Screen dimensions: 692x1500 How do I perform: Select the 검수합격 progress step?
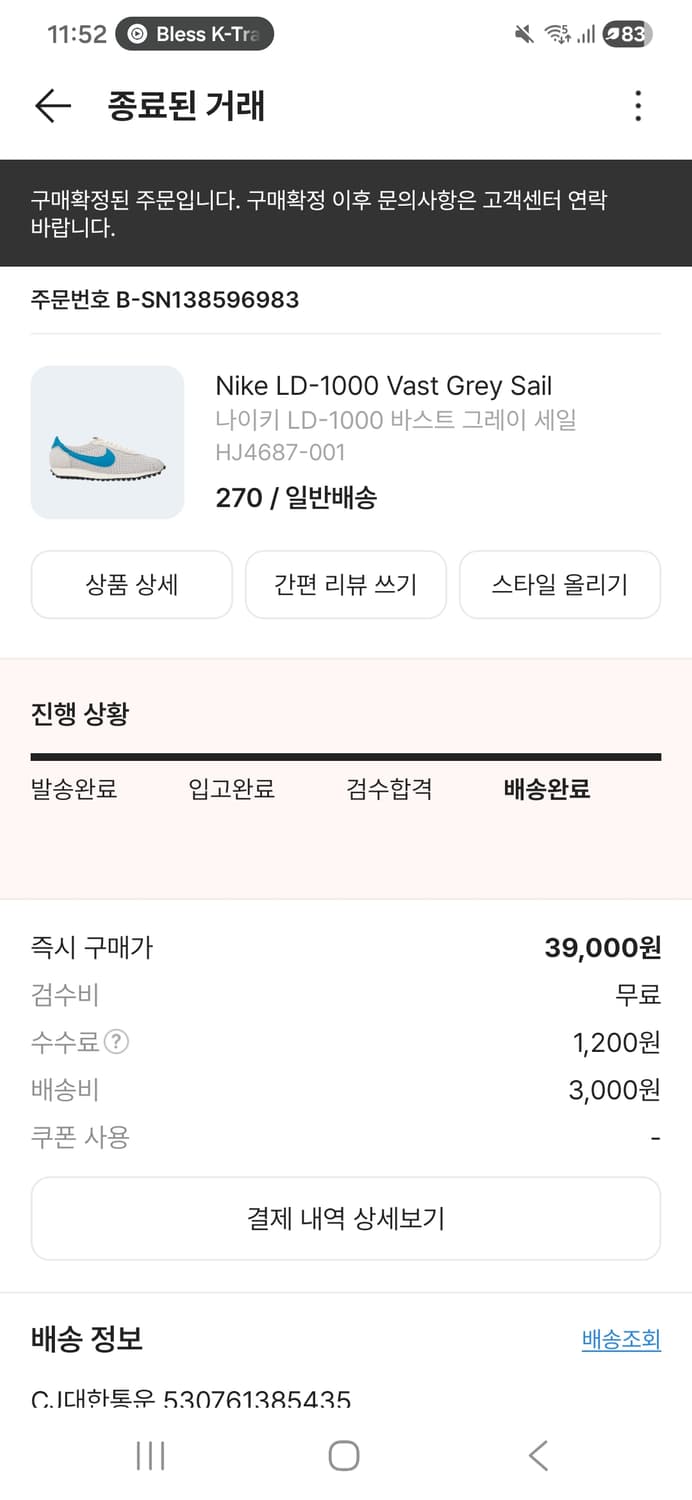click(388, 789)
